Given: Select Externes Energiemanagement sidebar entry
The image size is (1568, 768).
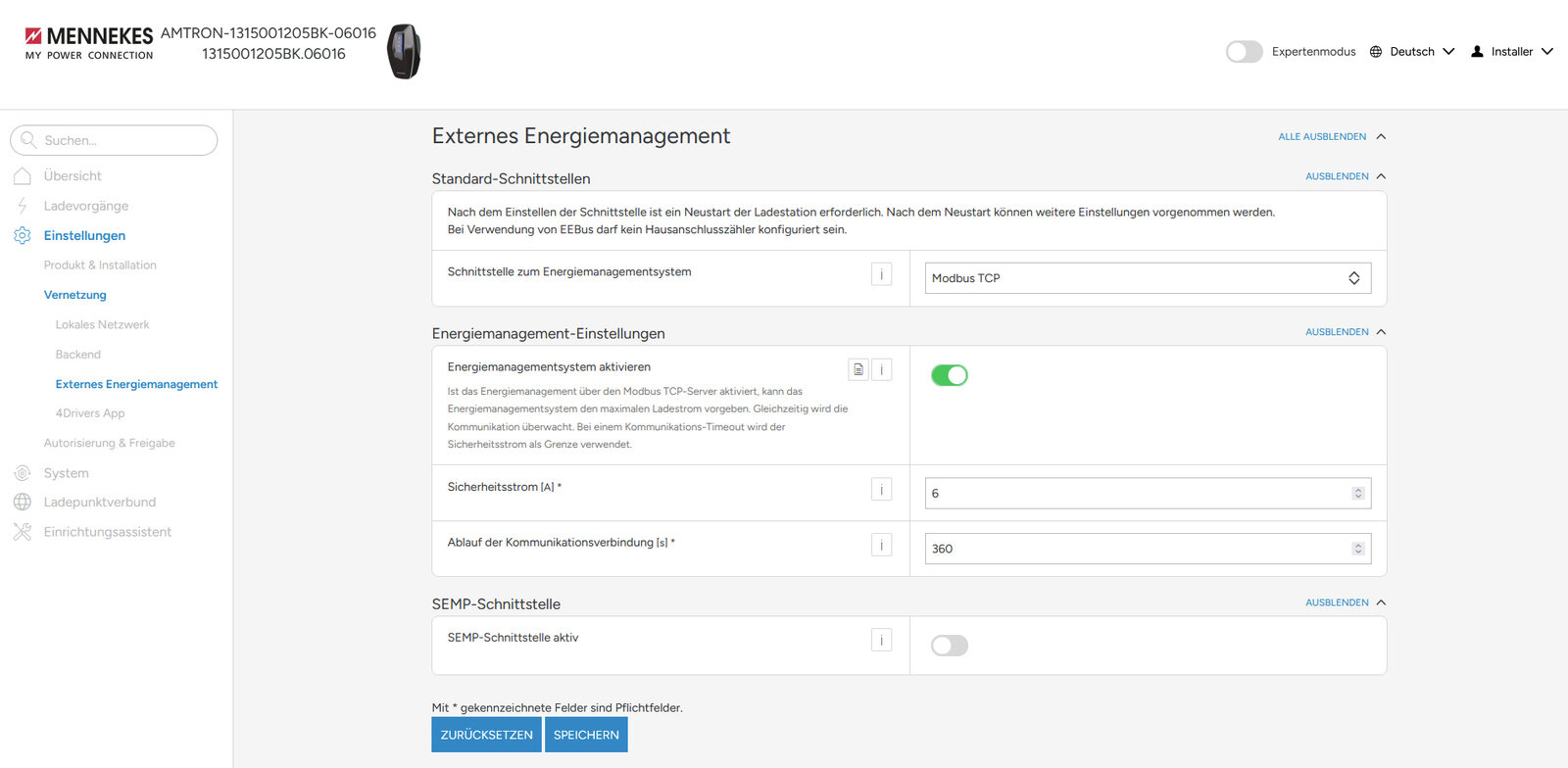Looking at the screenshot, I should [137, 384].
